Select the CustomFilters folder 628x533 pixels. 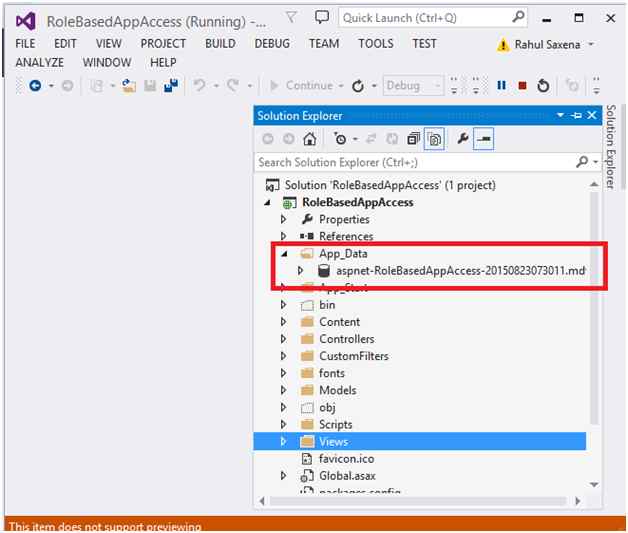click(x=354, y=356)
